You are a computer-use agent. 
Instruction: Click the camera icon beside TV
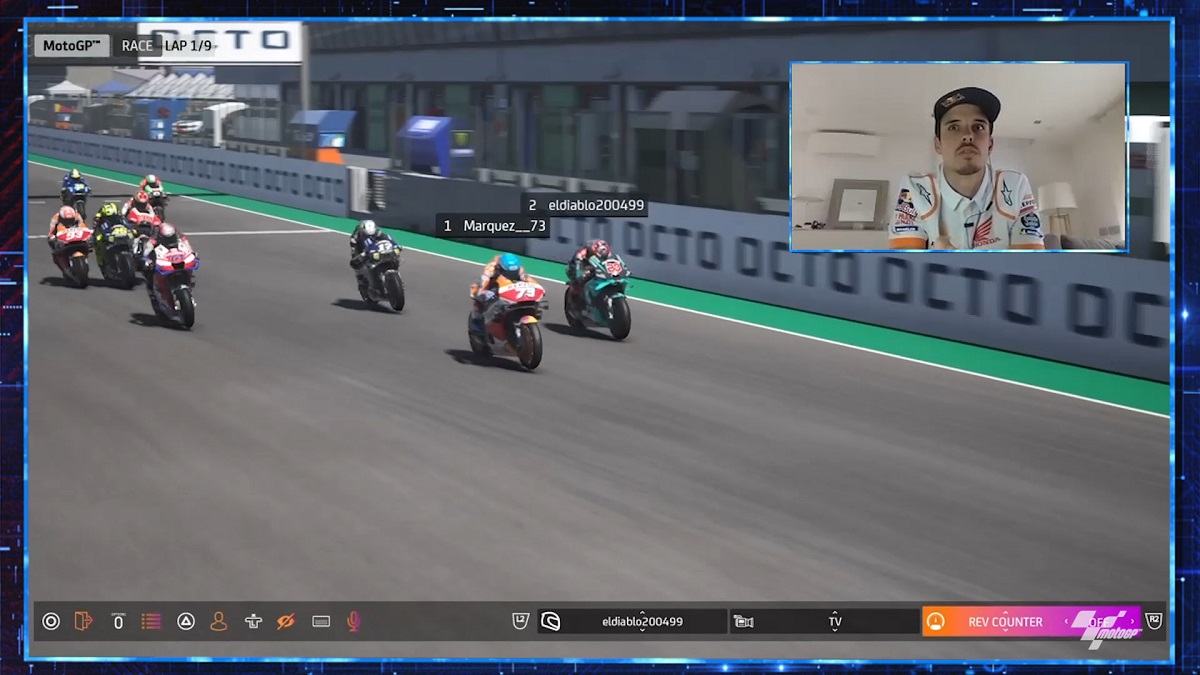pyautogui.click(x=743, y=621)
